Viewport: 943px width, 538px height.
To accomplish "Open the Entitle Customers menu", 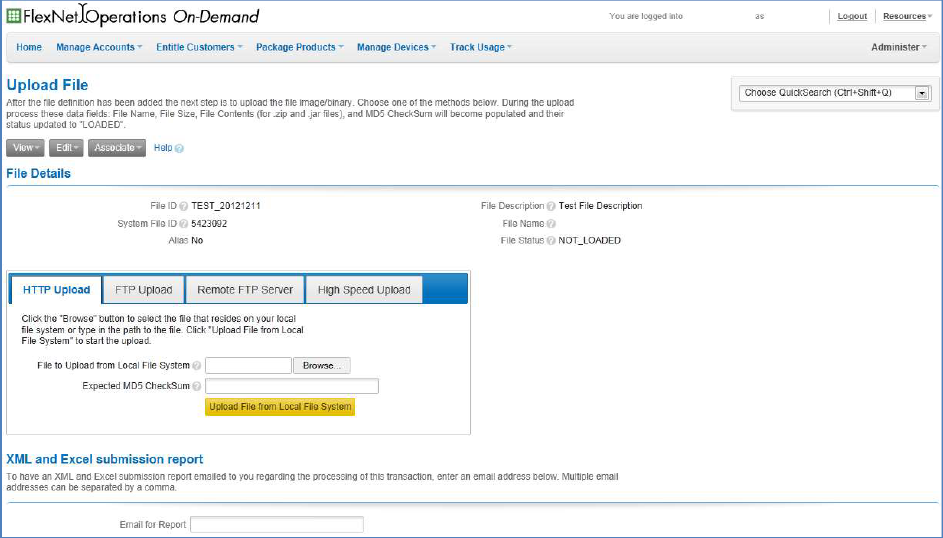I will (x=199, y=47).
